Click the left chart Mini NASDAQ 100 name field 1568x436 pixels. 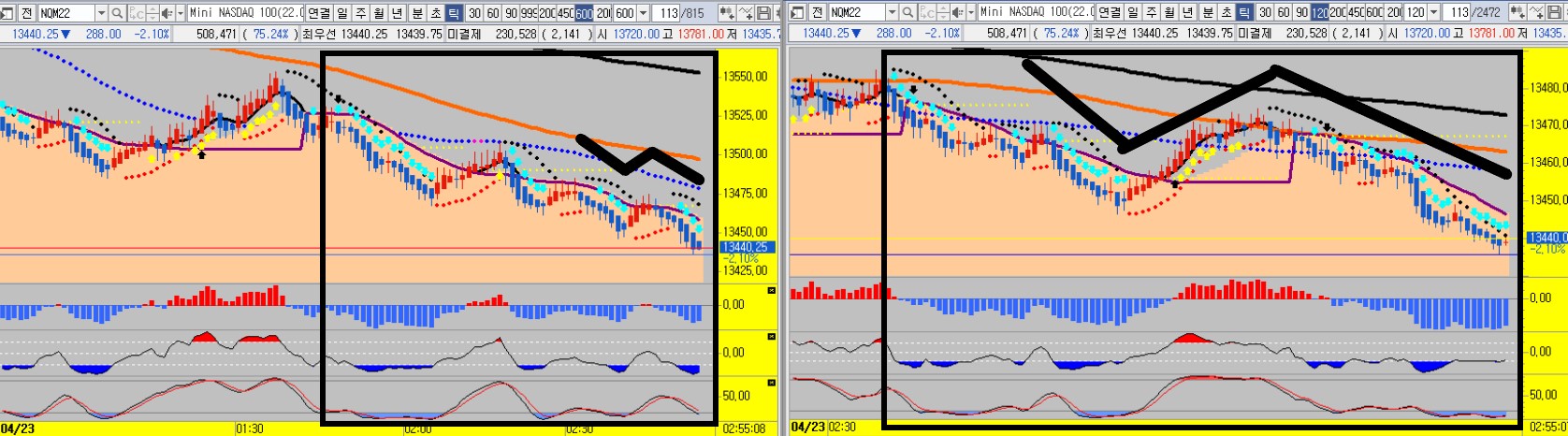click(245, 13)
